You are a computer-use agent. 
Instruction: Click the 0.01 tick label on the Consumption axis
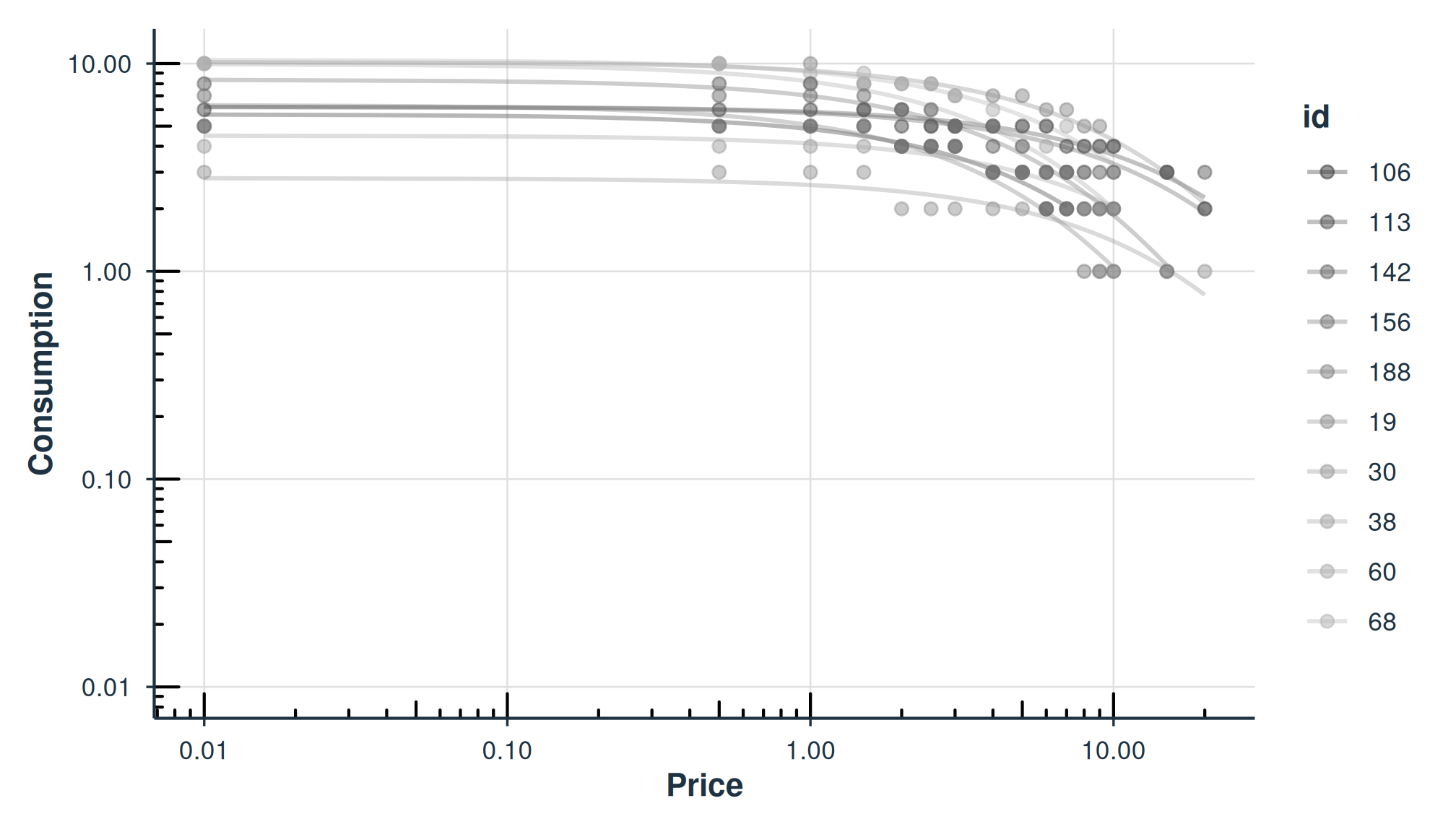coord(106,688)
